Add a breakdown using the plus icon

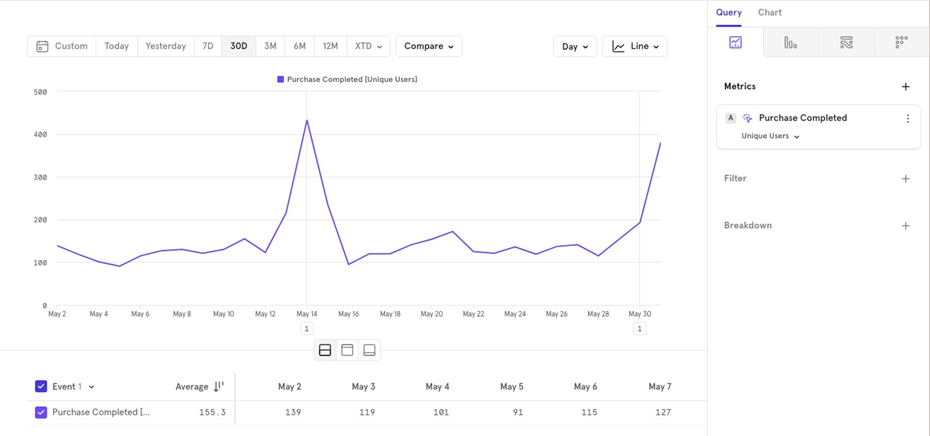click(905, 226)
